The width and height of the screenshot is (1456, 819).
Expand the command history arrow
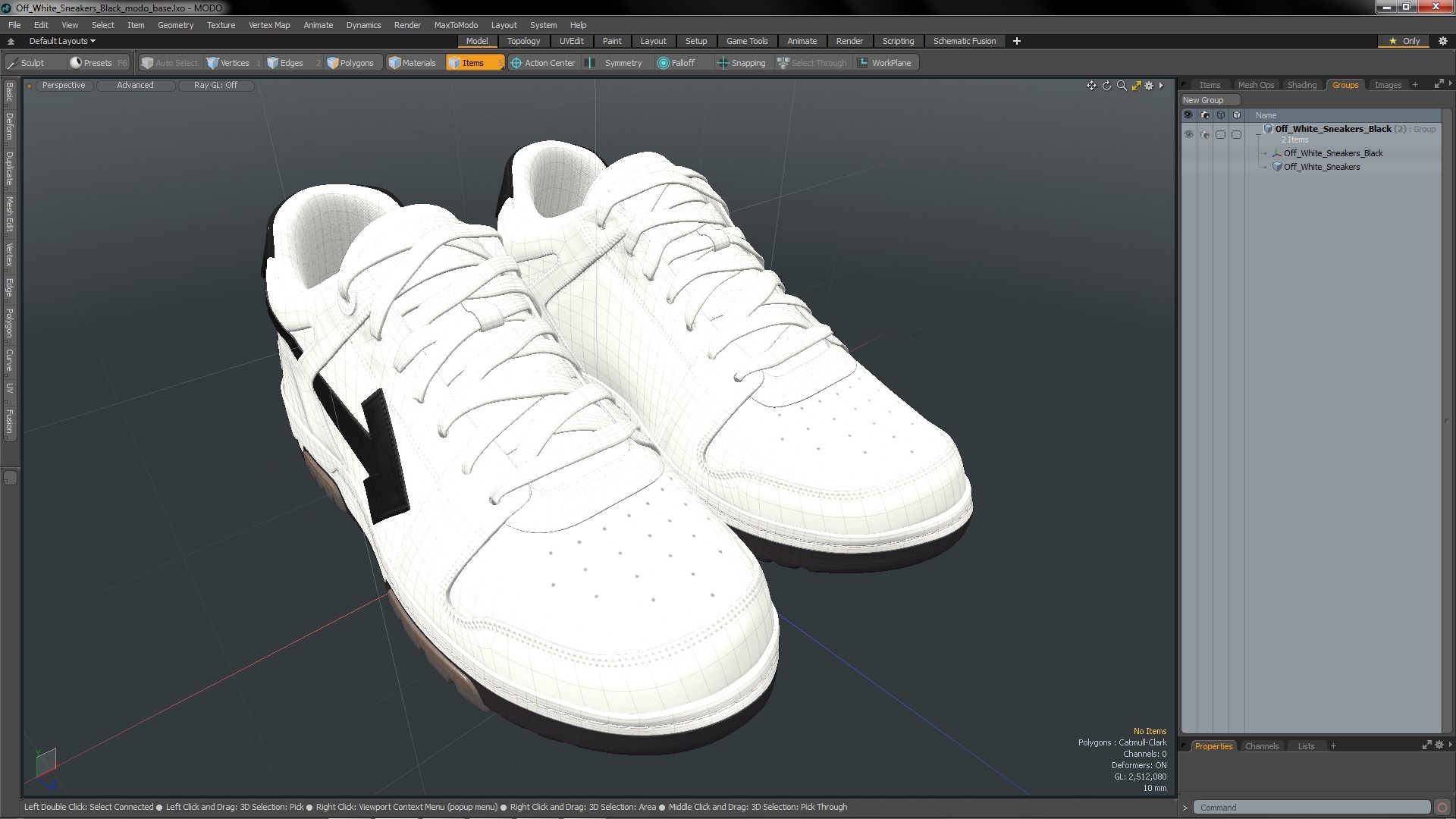click(1185, 808)
